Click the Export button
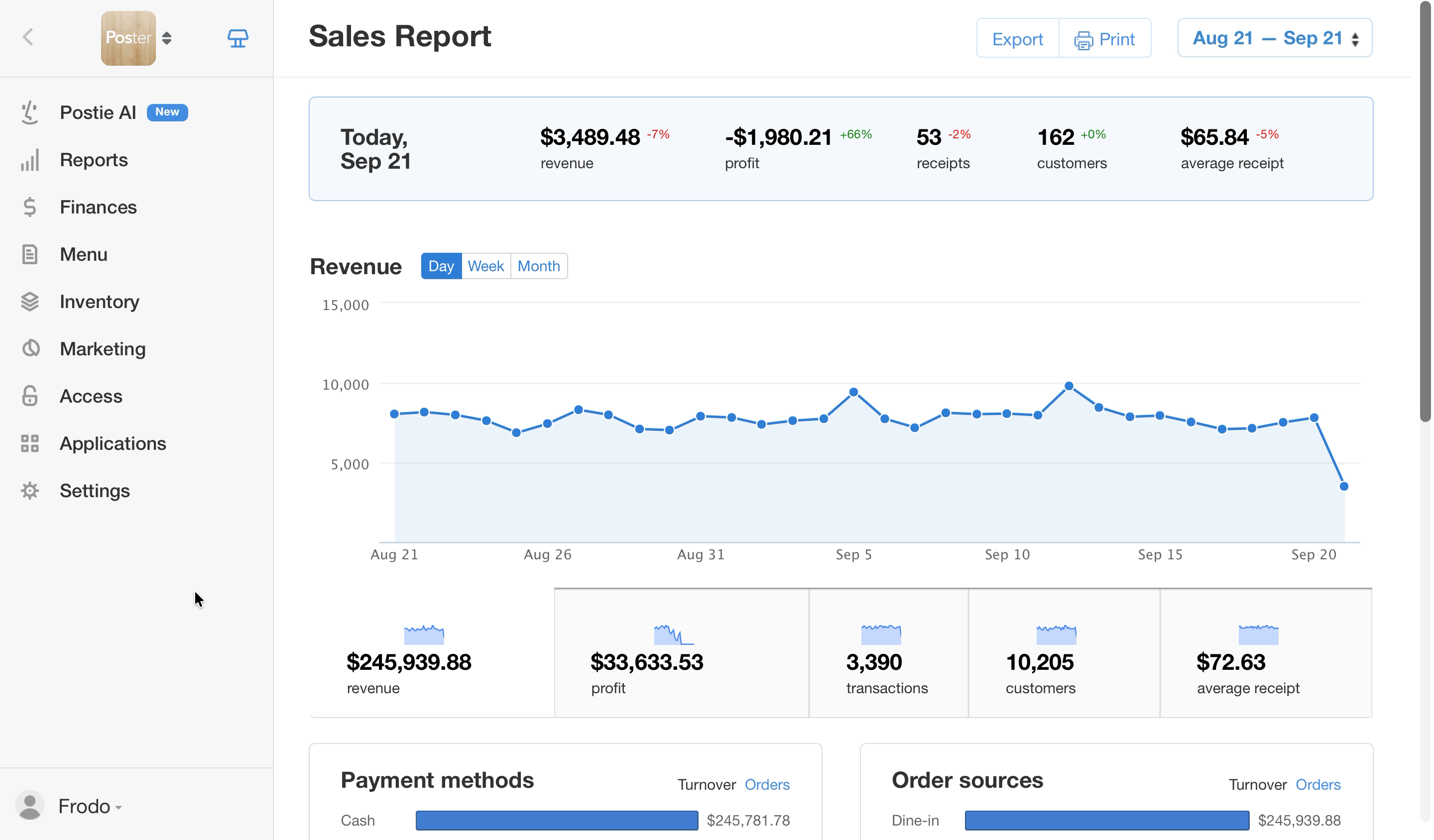Image resolution: width=1434 pixels, height=840 pixels. 1017,38
